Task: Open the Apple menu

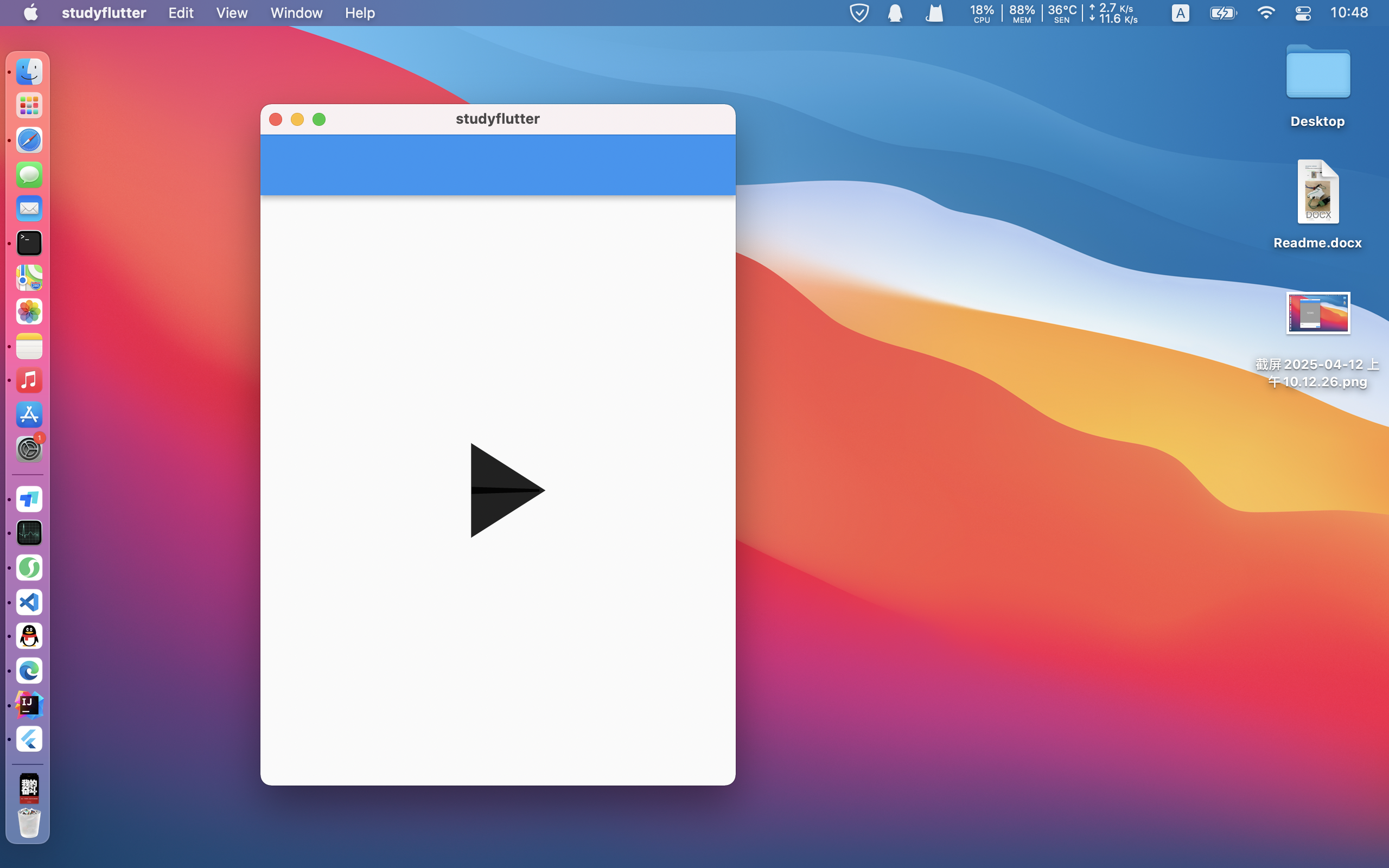Action: point(31,12)
